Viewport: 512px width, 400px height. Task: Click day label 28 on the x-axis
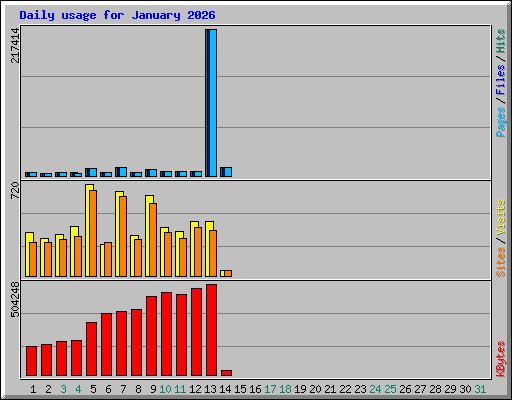click(435, 389)
